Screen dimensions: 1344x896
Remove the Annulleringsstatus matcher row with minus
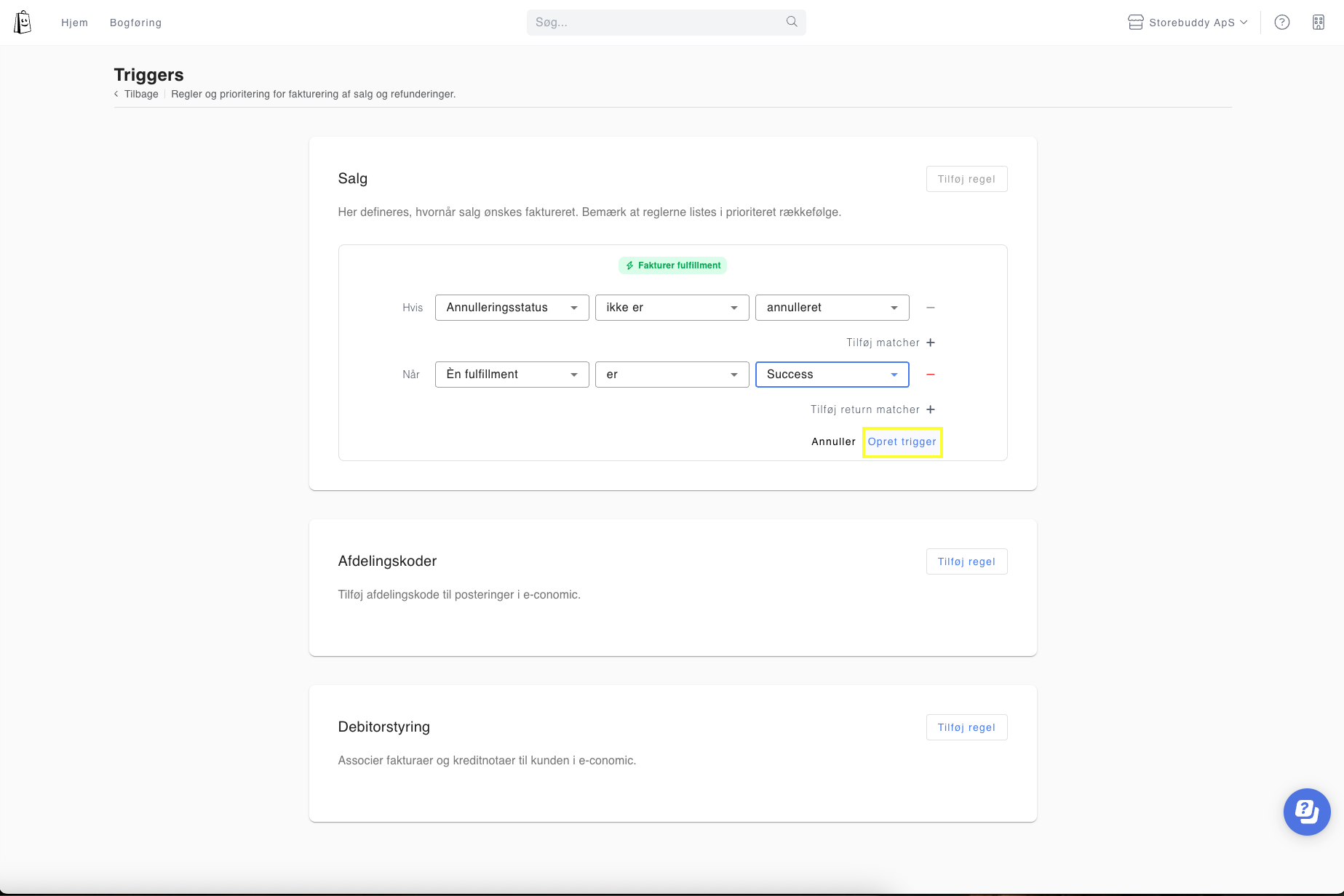pos(930,308)
